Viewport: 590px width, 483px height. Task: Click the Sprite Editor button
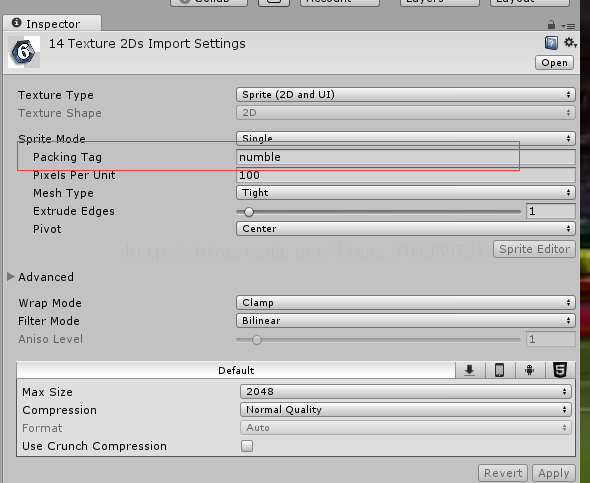tap(534, 249)
